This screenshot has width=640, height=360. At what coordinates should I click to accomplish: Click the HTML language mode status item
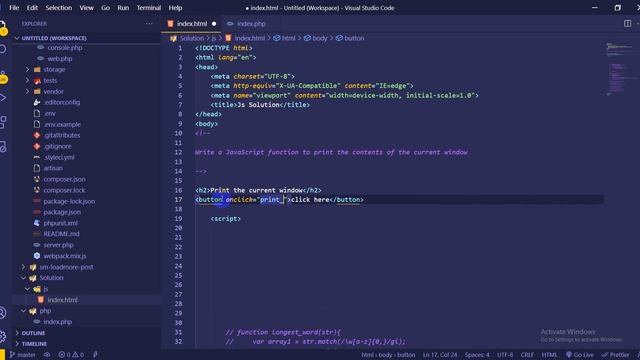(x=549, y=355)
